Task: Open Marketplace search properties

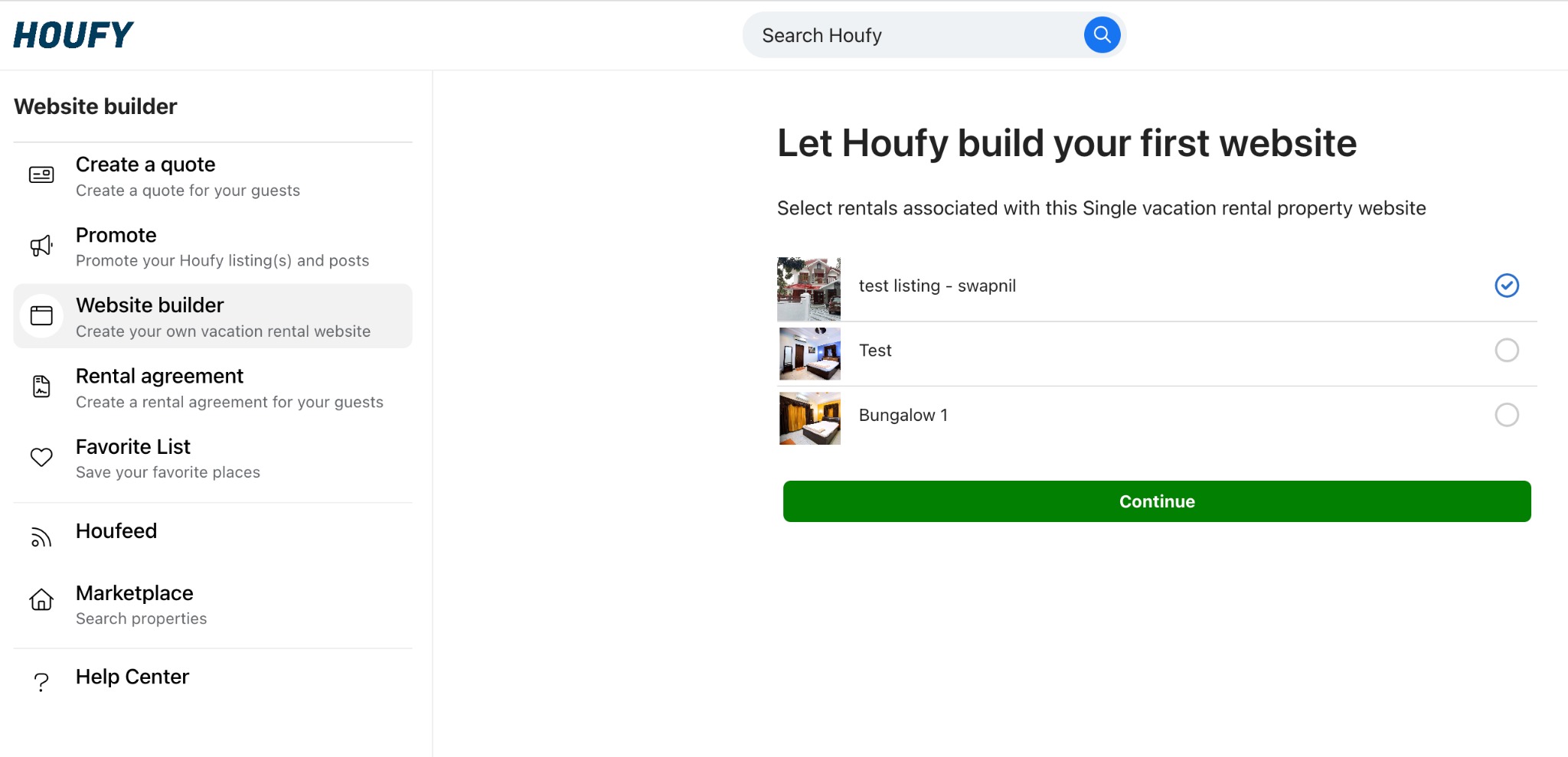Action: coord(213,605)
